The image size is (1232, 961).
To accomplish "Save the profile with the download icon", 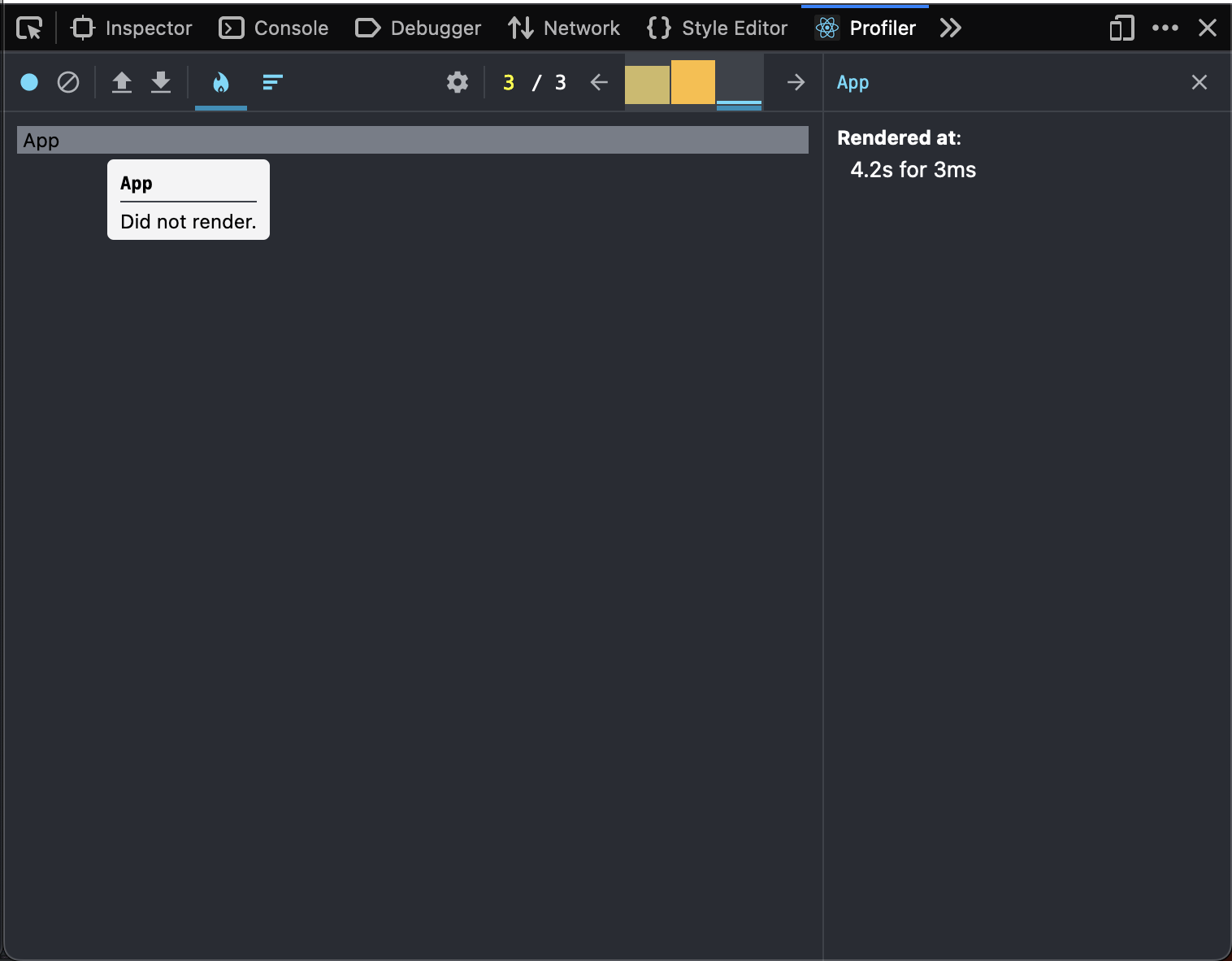I will (161, 82).
